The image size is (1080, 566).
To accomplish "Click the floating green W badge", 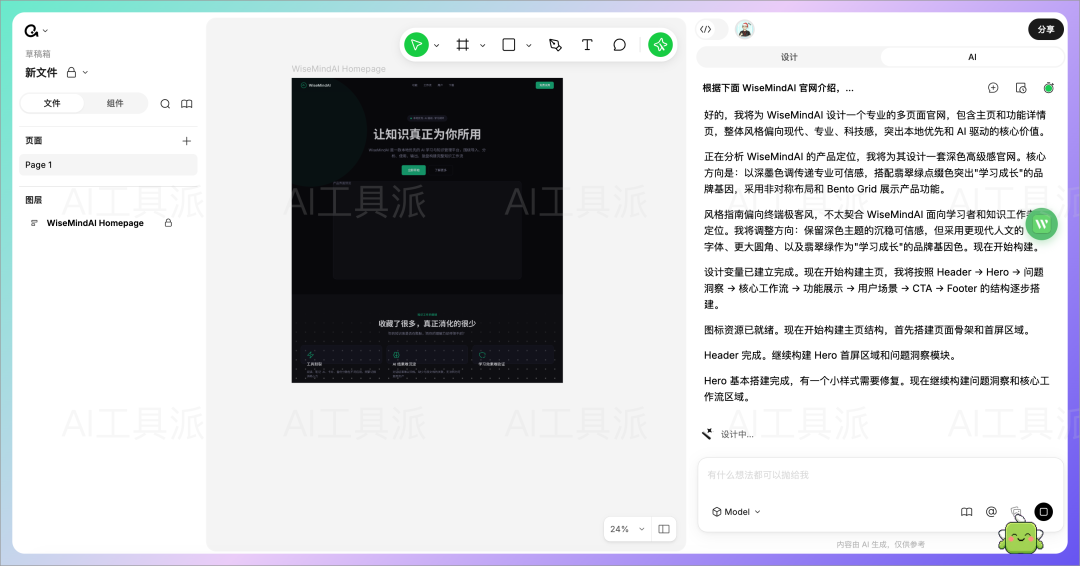I will [x=1041, y=224].
